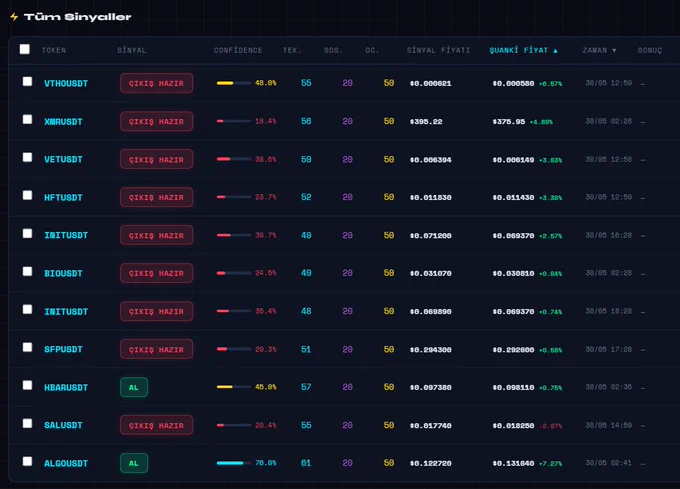The image size is (680, 489).
Task: Check the BIOUSDT row checkbox
Action: click(27, 271)
